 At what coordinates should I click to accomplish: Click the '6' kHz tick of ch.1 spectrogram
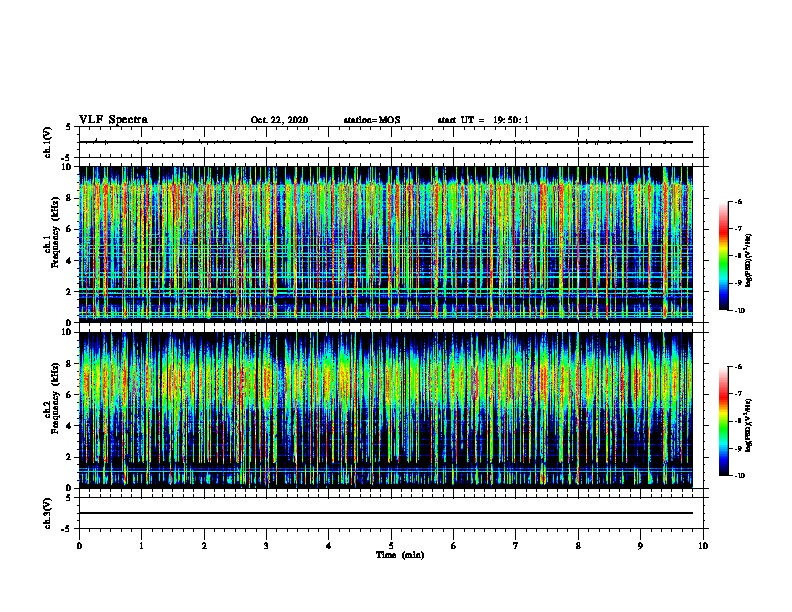pyautogui.click(x=69, y=229)
